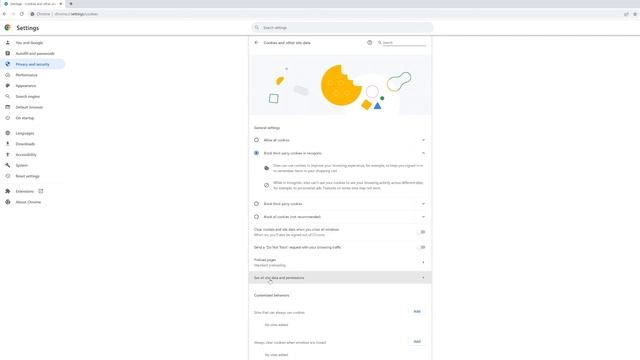Viewport: 640px width, 360px height.
Task: Open See all site data and permissions
Action: coord(340,278)
